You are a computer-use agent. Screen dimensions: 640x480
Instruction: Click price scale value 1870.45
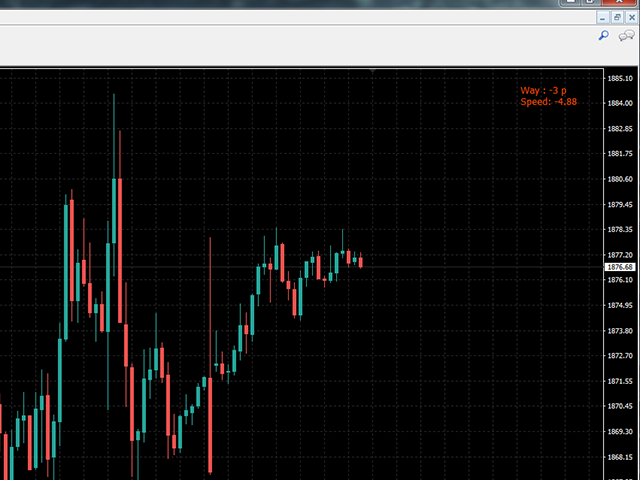tap(620, 406)
